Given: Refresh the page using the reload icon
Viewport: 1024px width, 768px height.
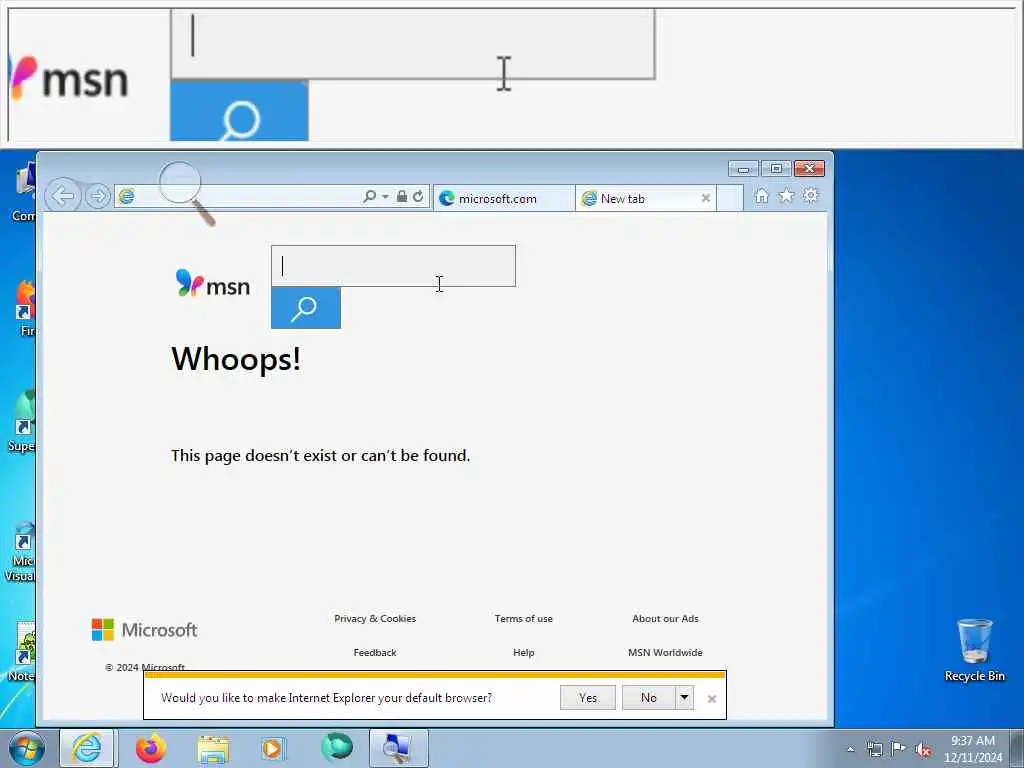Looking at the screenshot, I should point(418,197).
